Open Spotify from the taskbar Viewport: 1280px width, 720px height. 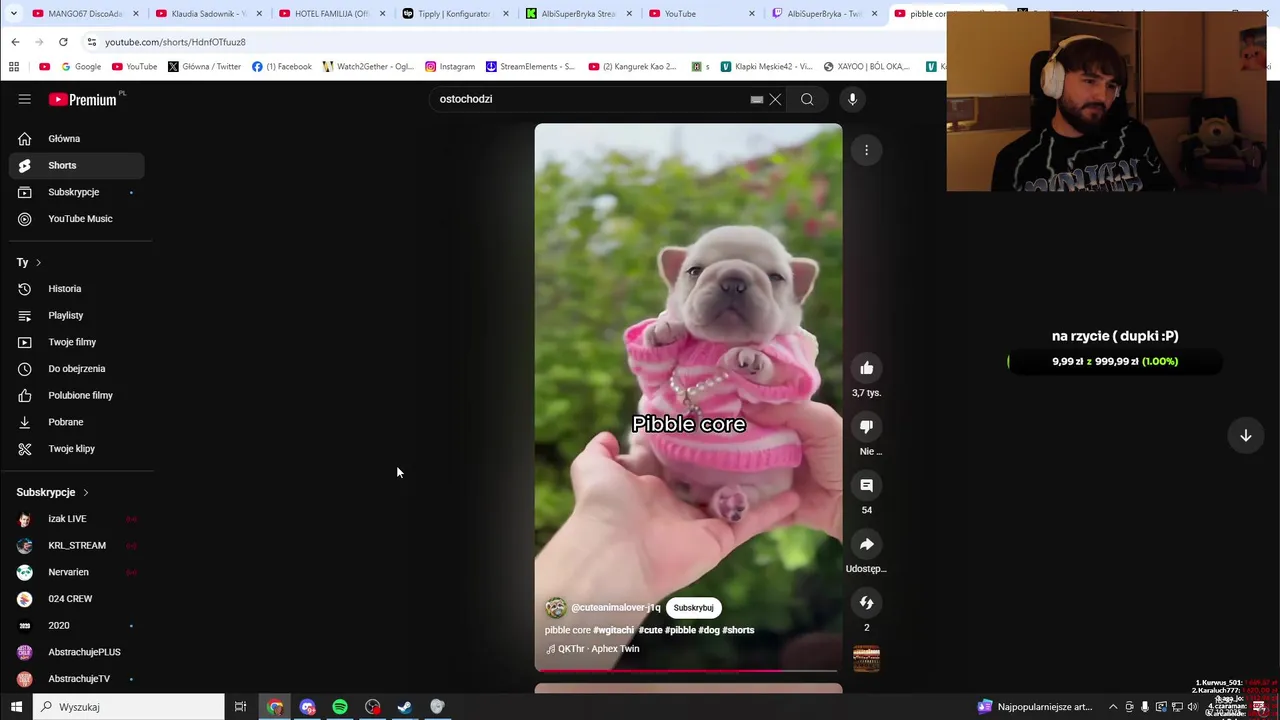(x=340, y=707)
